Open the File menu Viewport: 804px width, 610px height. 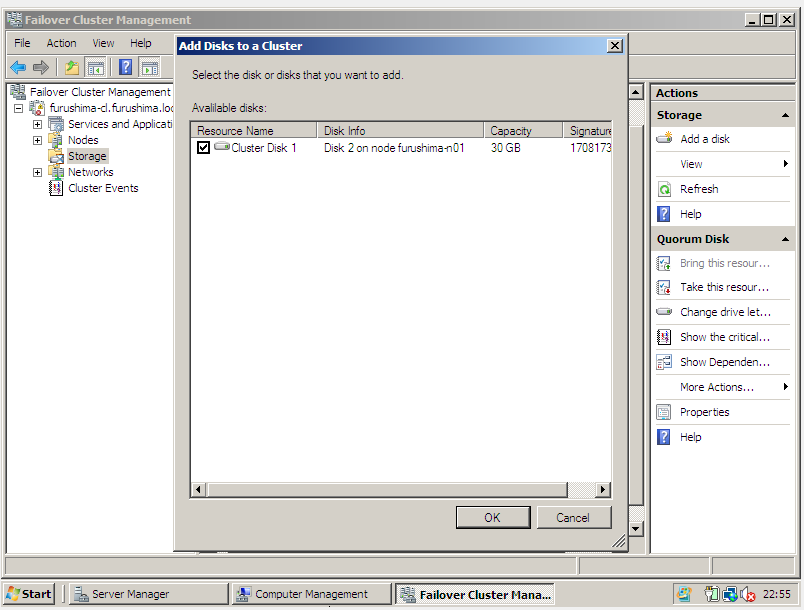[22, 43]
